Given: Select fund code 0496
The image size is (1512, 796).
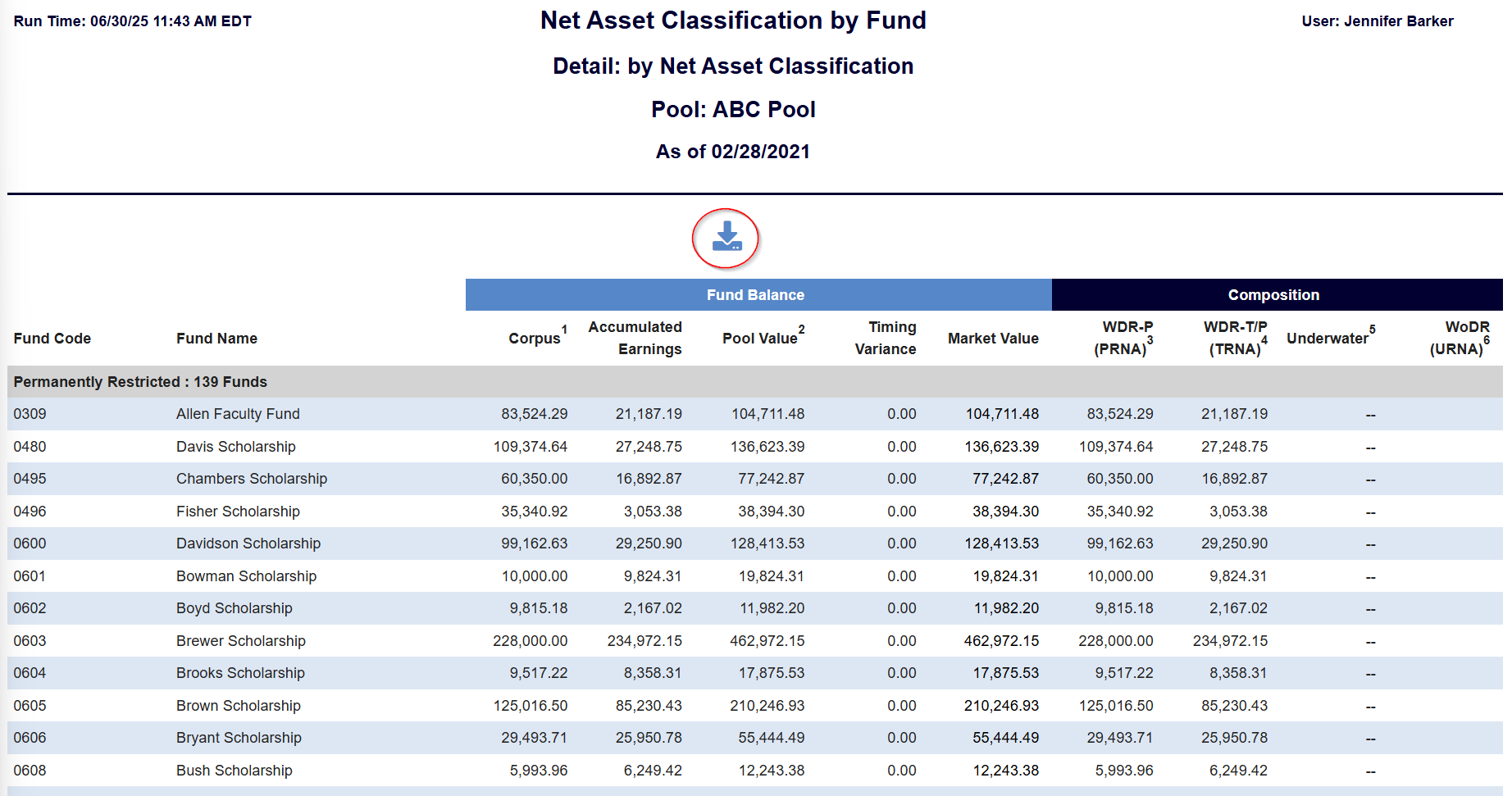Looking at the screenshot, I should (30, 512).
